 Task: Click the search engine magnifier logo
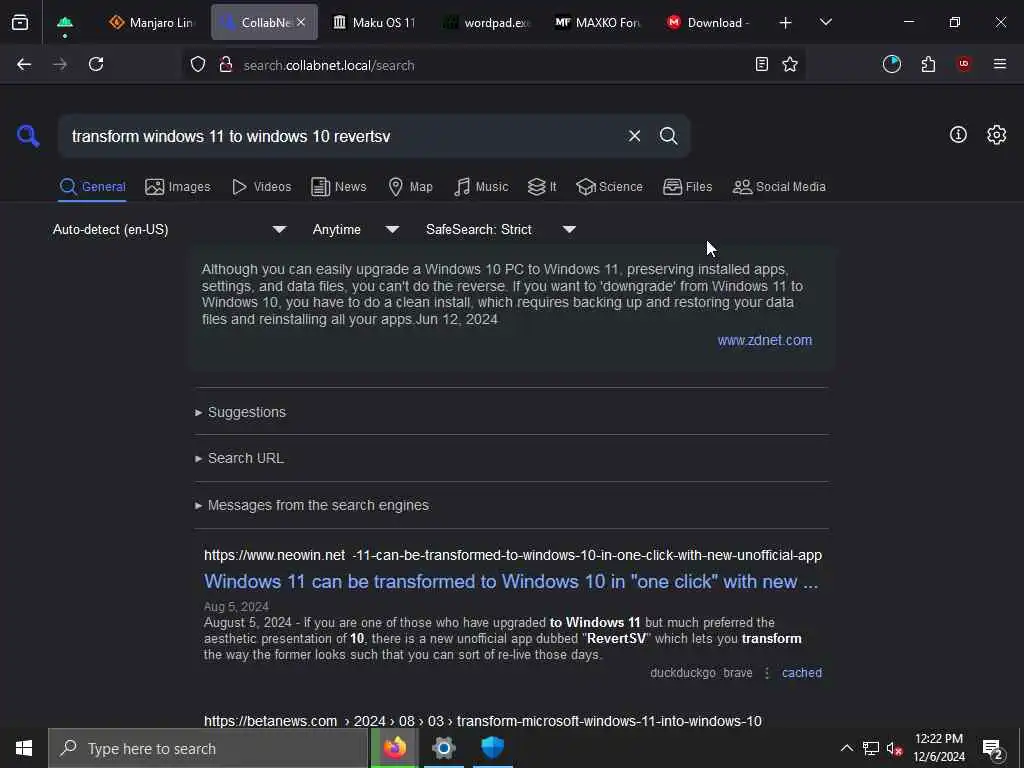tap(28, 136)
